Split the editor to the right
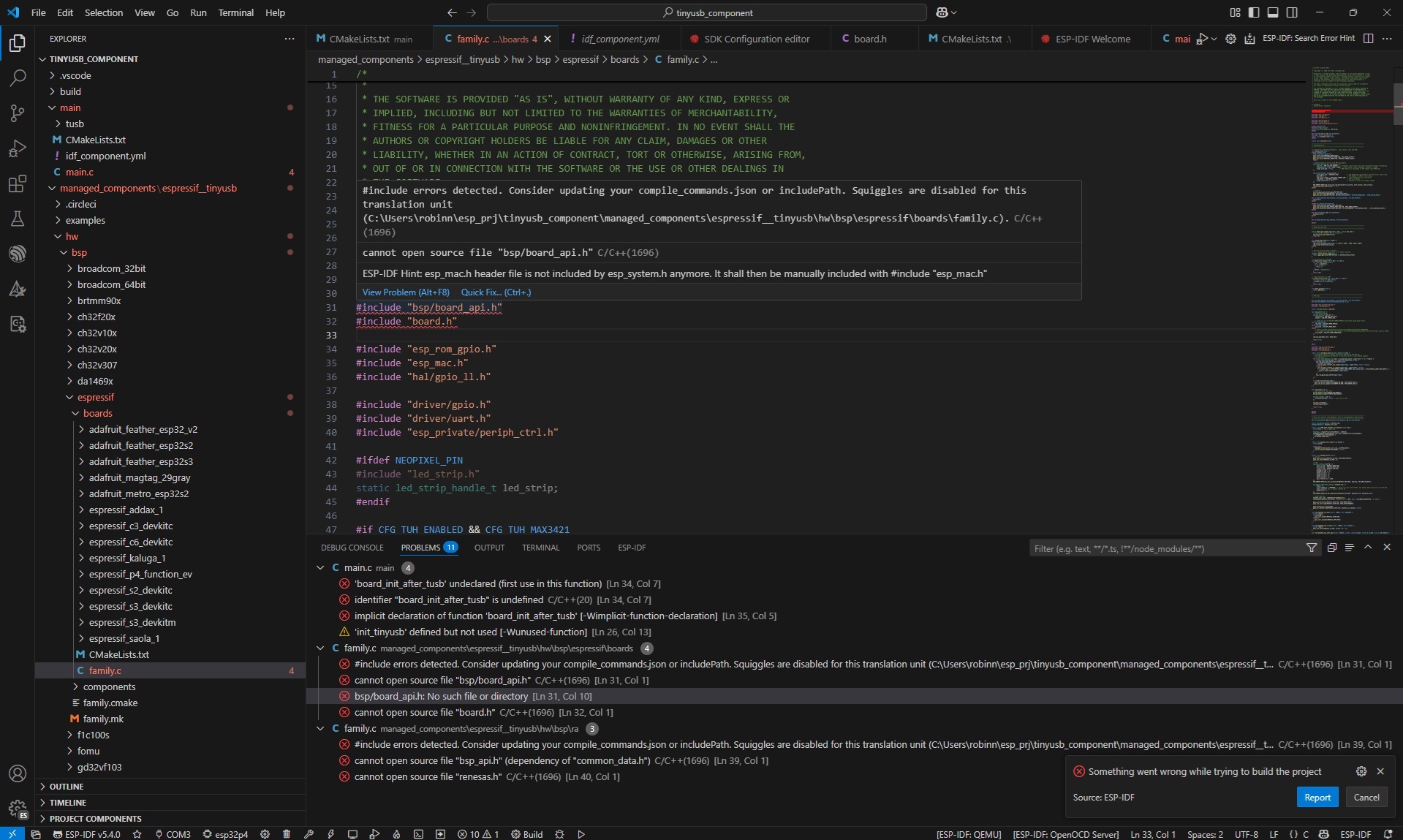 [x=1368, y=39]
